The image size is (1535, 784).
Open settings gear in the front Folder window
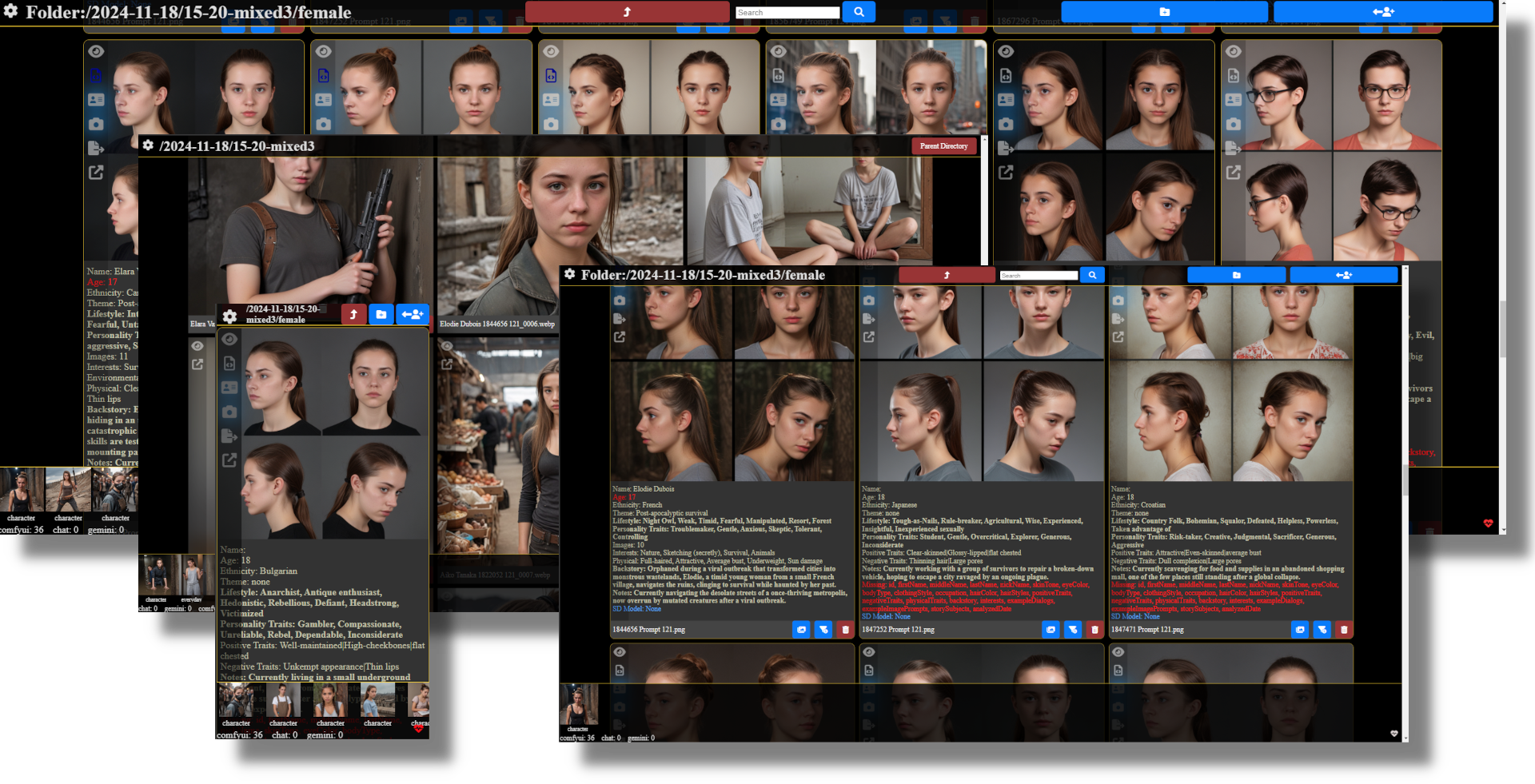tap(569, 274)
